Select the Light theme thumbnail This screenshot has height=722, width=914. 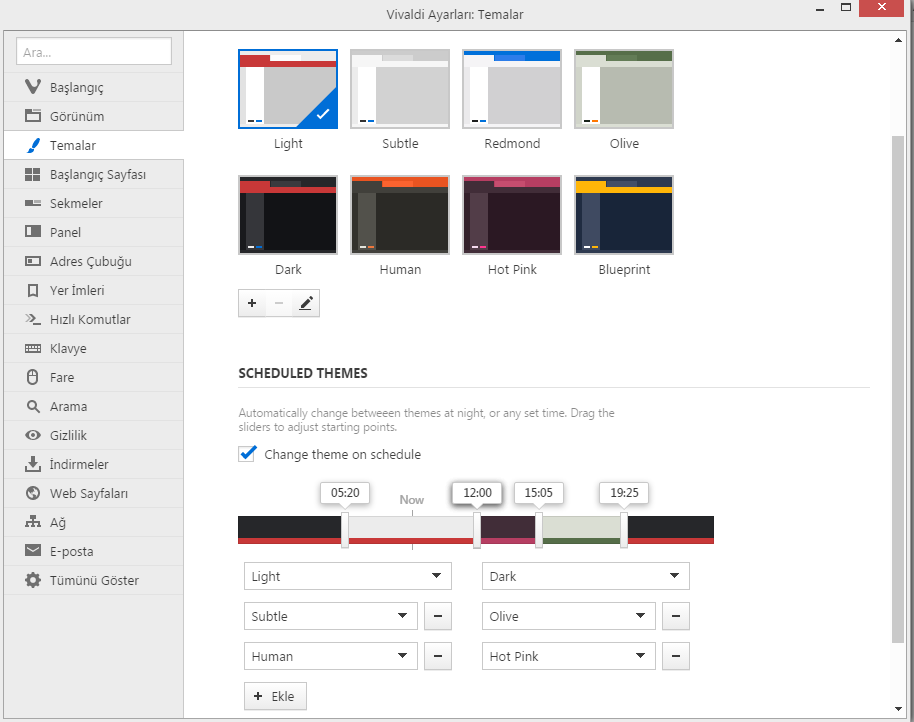tap(288, 89)
